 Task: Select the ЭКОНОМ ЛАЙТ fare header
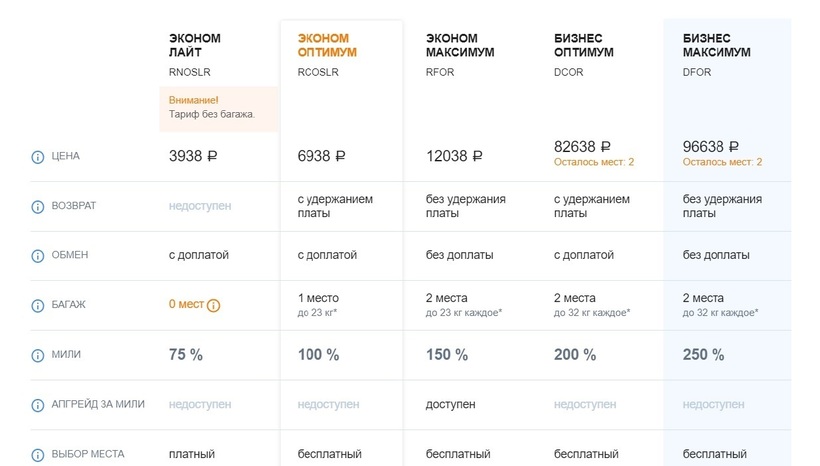[x=195, y=45]
